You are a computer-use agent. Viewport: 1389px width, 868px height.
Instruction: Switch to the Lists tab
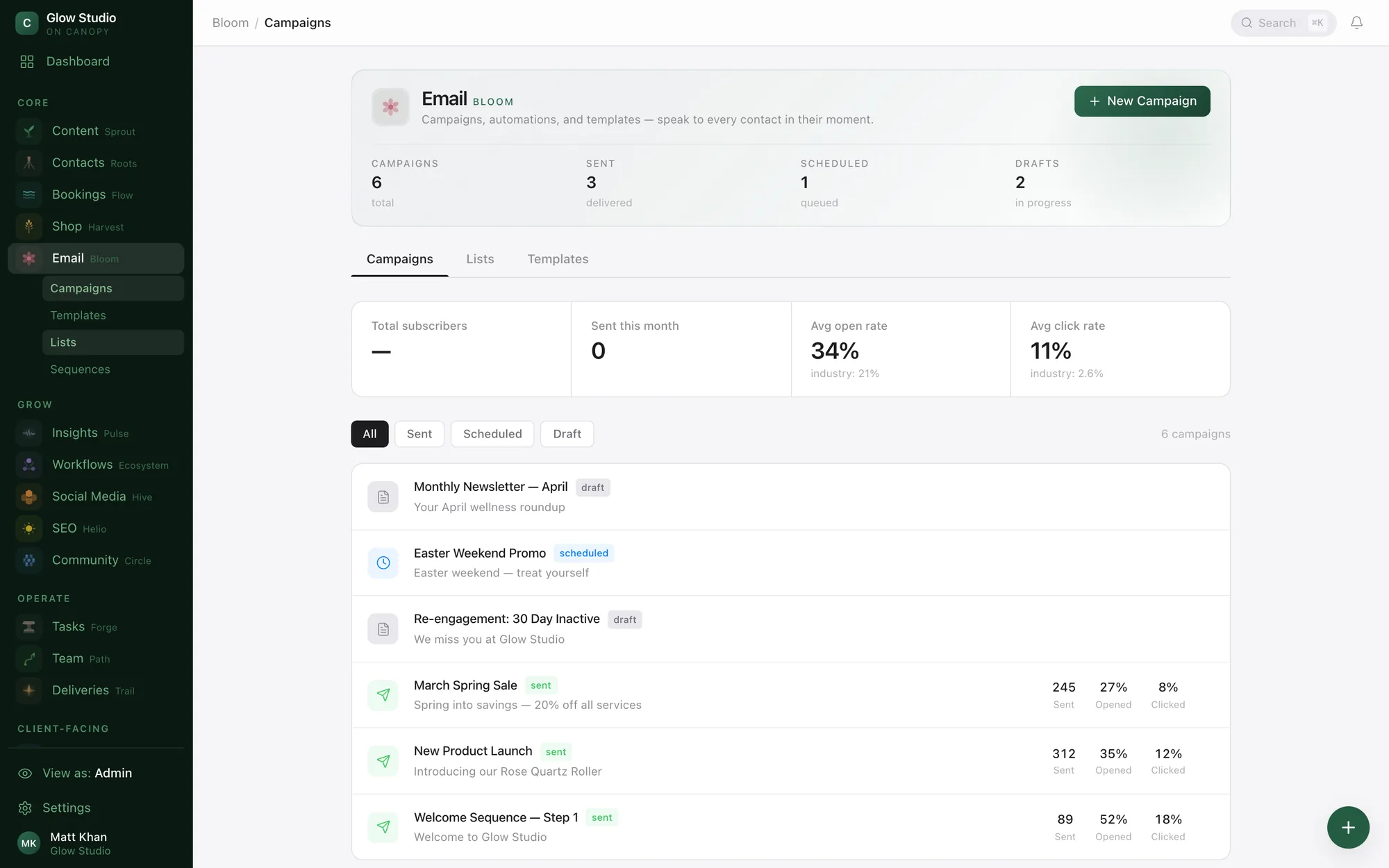pos(481,259)
